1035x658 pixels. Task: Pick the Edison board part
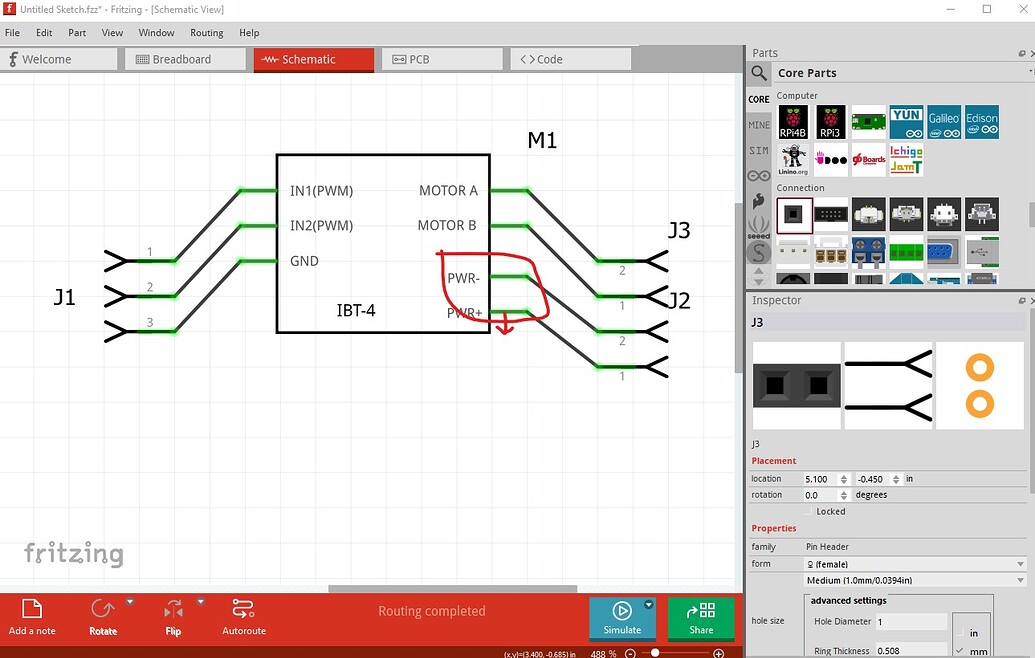tap(982, 122)
